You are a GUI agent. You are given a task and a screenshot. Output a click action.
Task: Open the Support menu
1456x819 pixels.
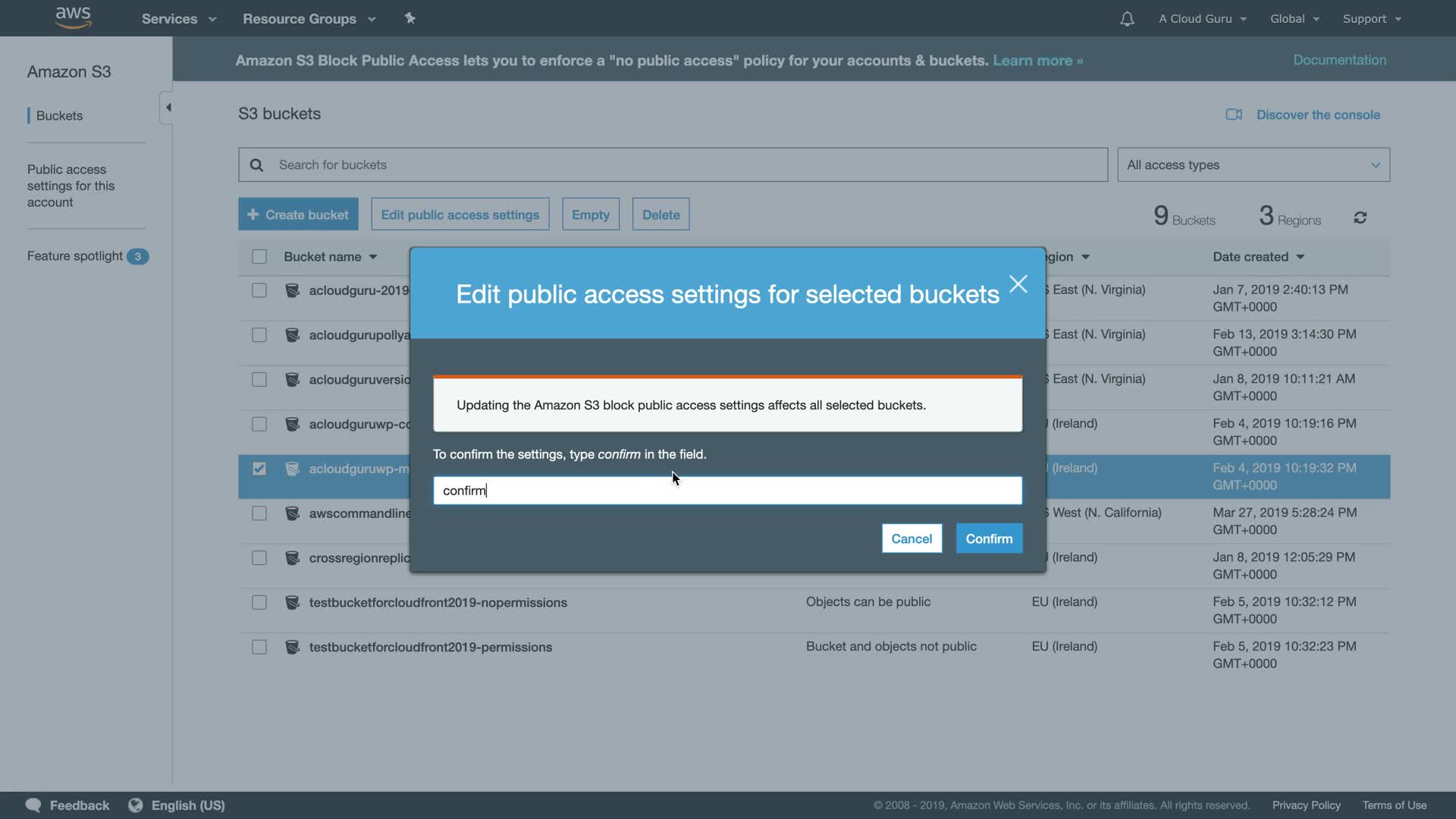pyautogui.click(x=1371, y=19)
